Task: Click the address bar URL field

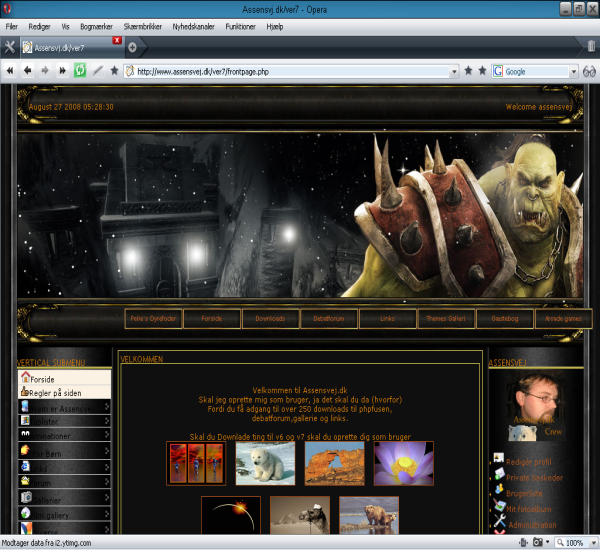Action: (x=292, y=72)
